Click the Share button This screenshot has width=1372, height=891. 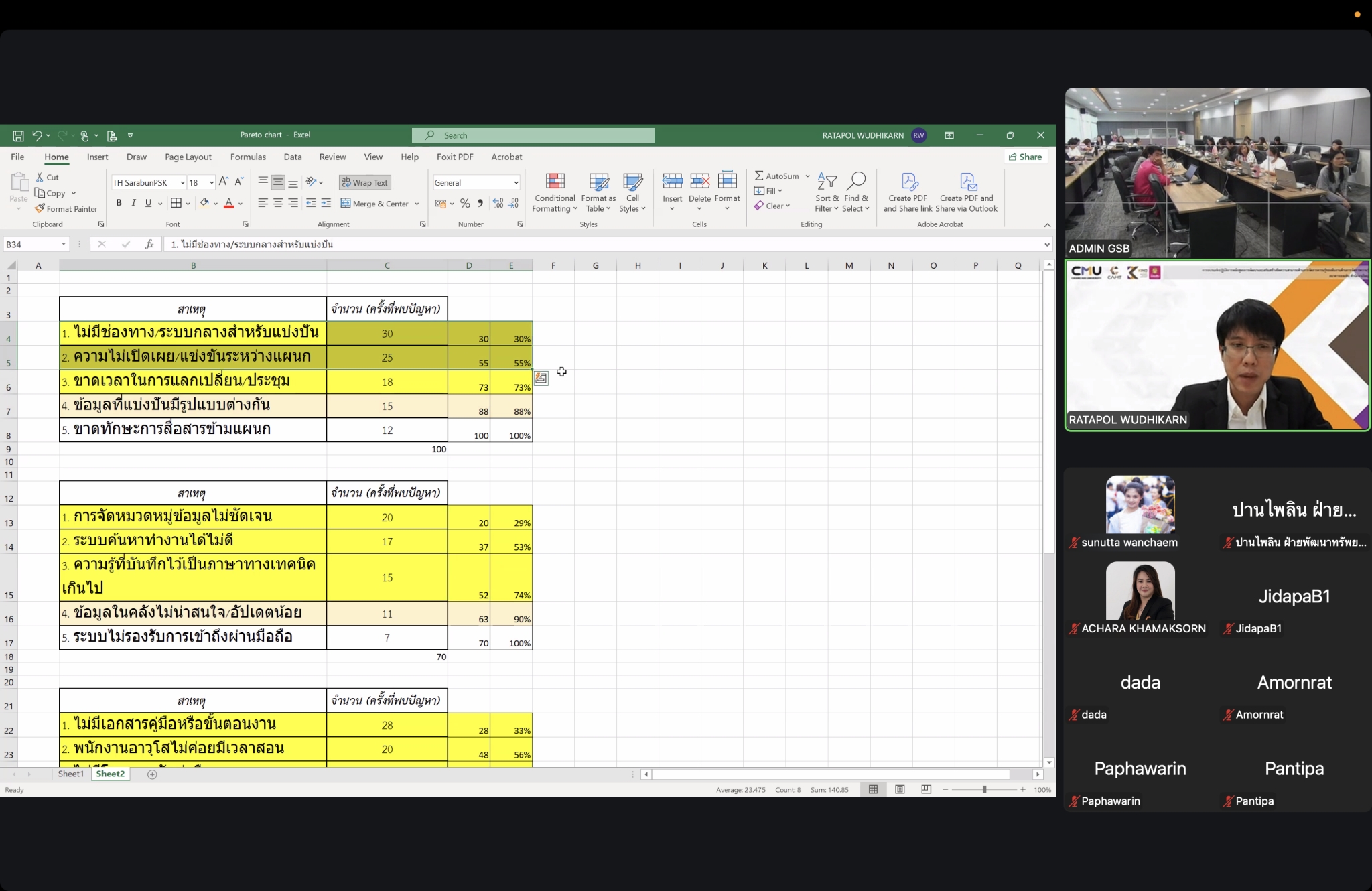point(1026,157)
